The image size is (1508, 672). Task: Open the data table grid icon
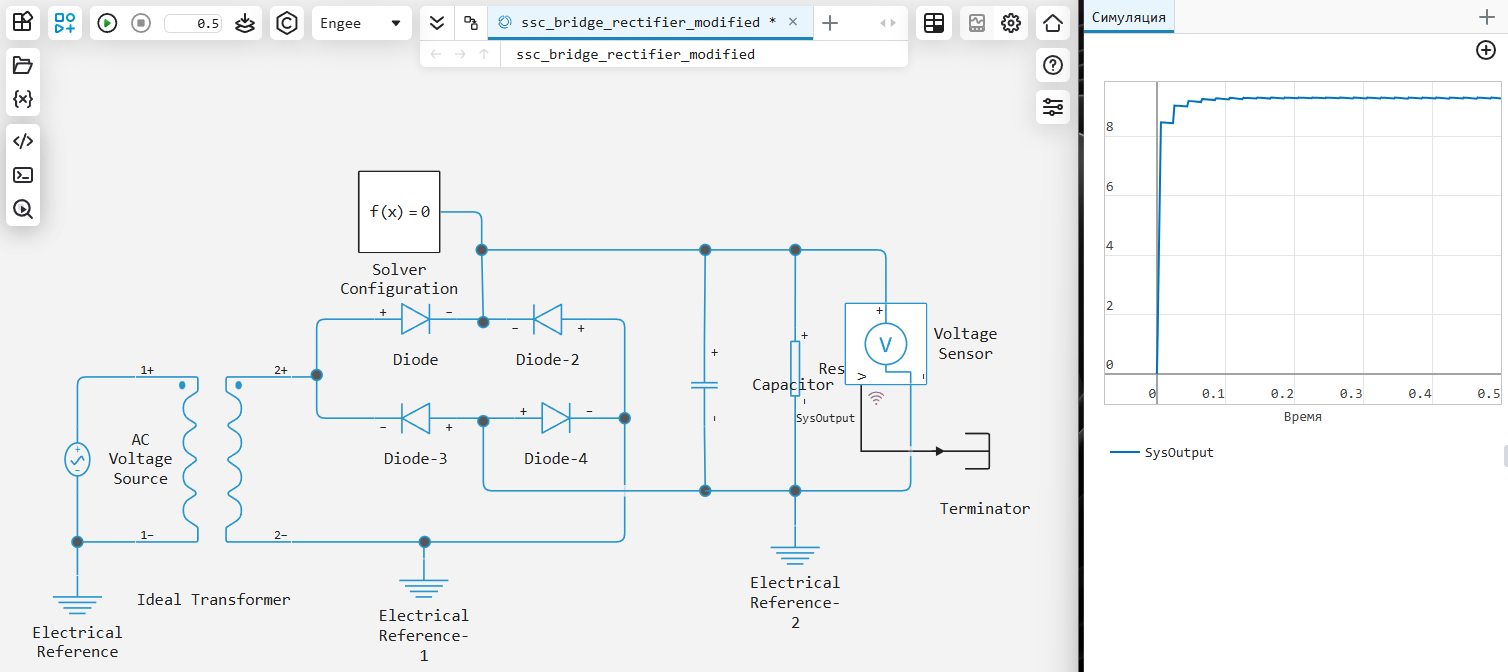934,23
